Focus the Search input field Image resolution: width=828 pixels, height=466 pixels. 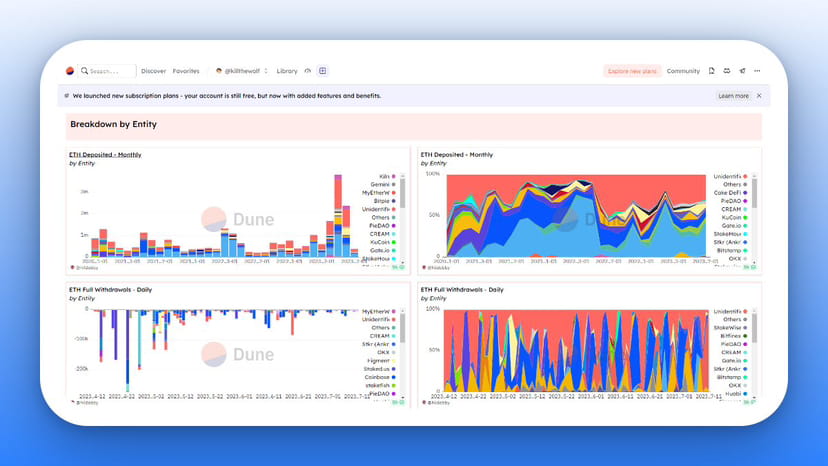tap(107, 71)
